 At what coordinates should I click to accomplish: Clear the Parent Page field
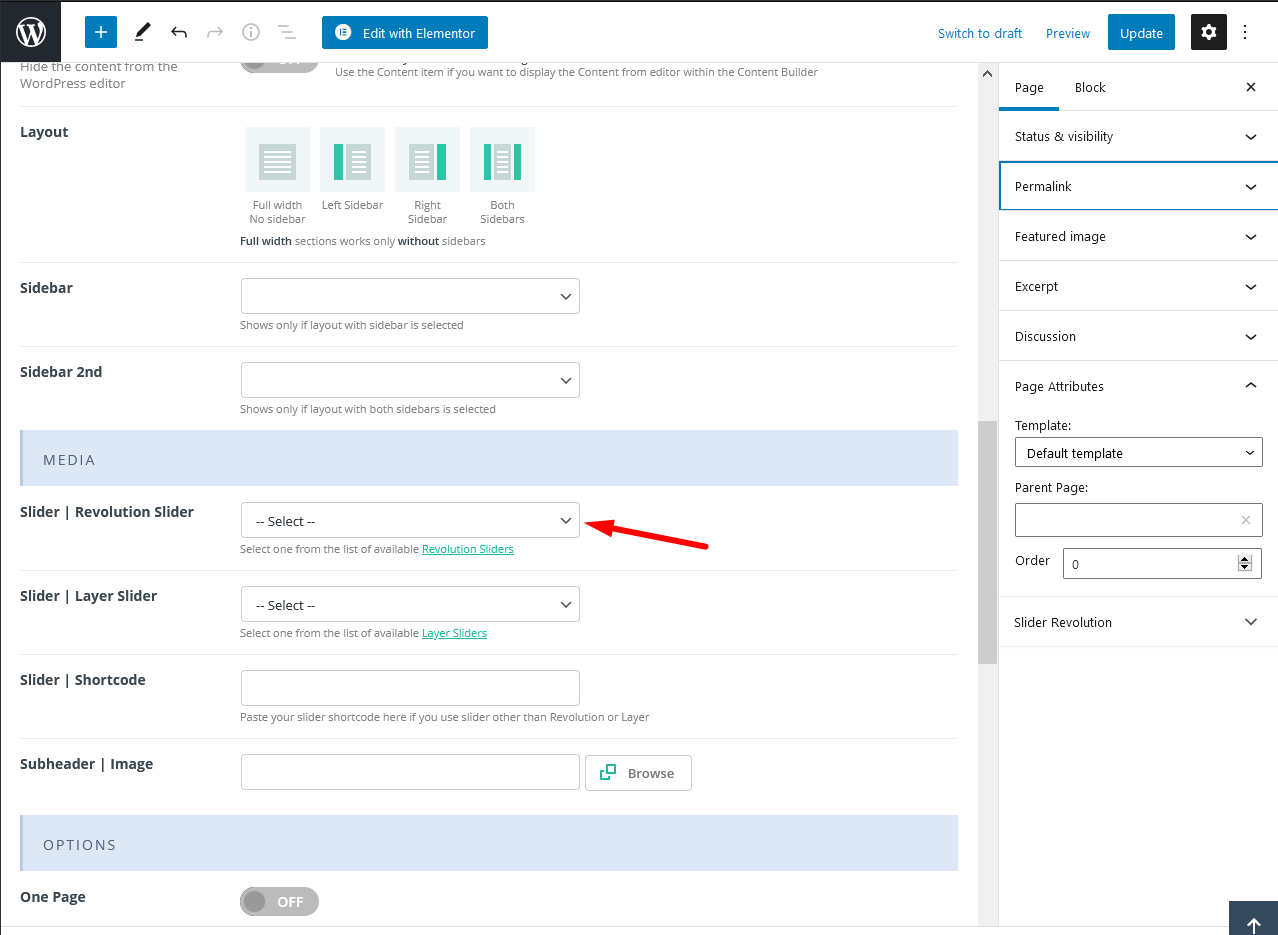pyautogui.click(x=1246, y=520)
